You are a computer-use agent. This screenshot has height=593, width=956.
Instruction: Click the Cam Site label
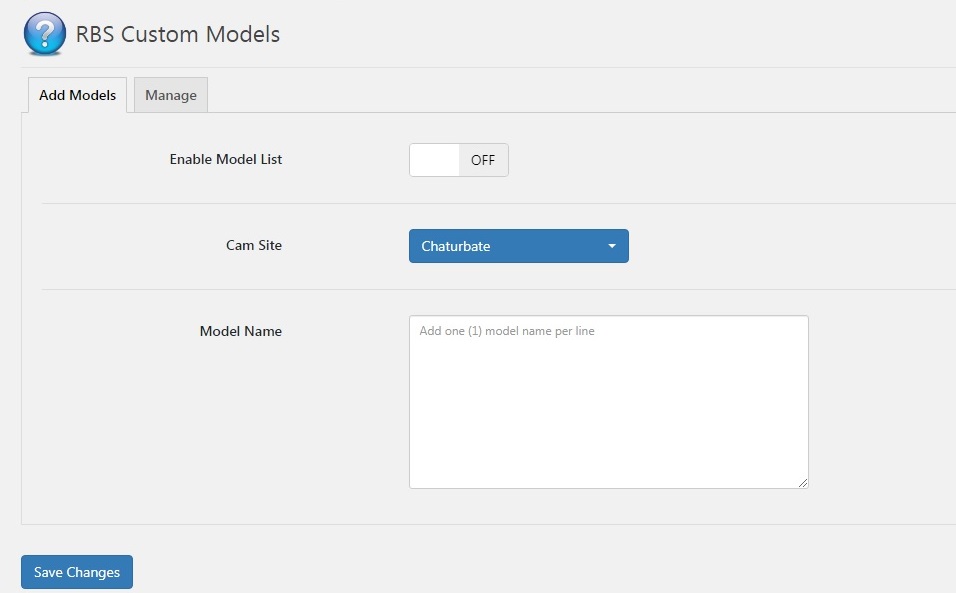coord(254,245)
